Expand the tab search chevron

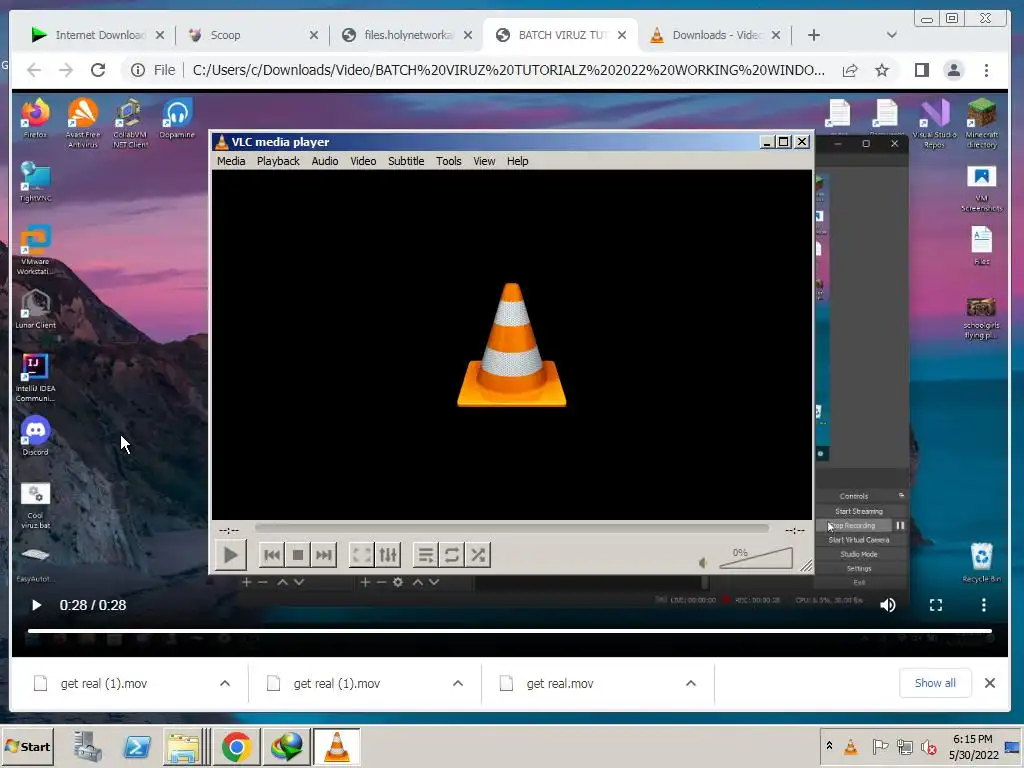(891, 35)
